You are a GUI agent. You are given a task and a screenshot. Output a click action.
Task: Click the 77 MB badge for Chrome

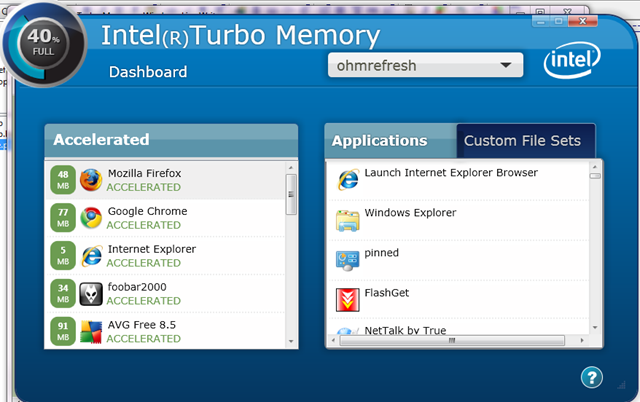pos(63,218)
